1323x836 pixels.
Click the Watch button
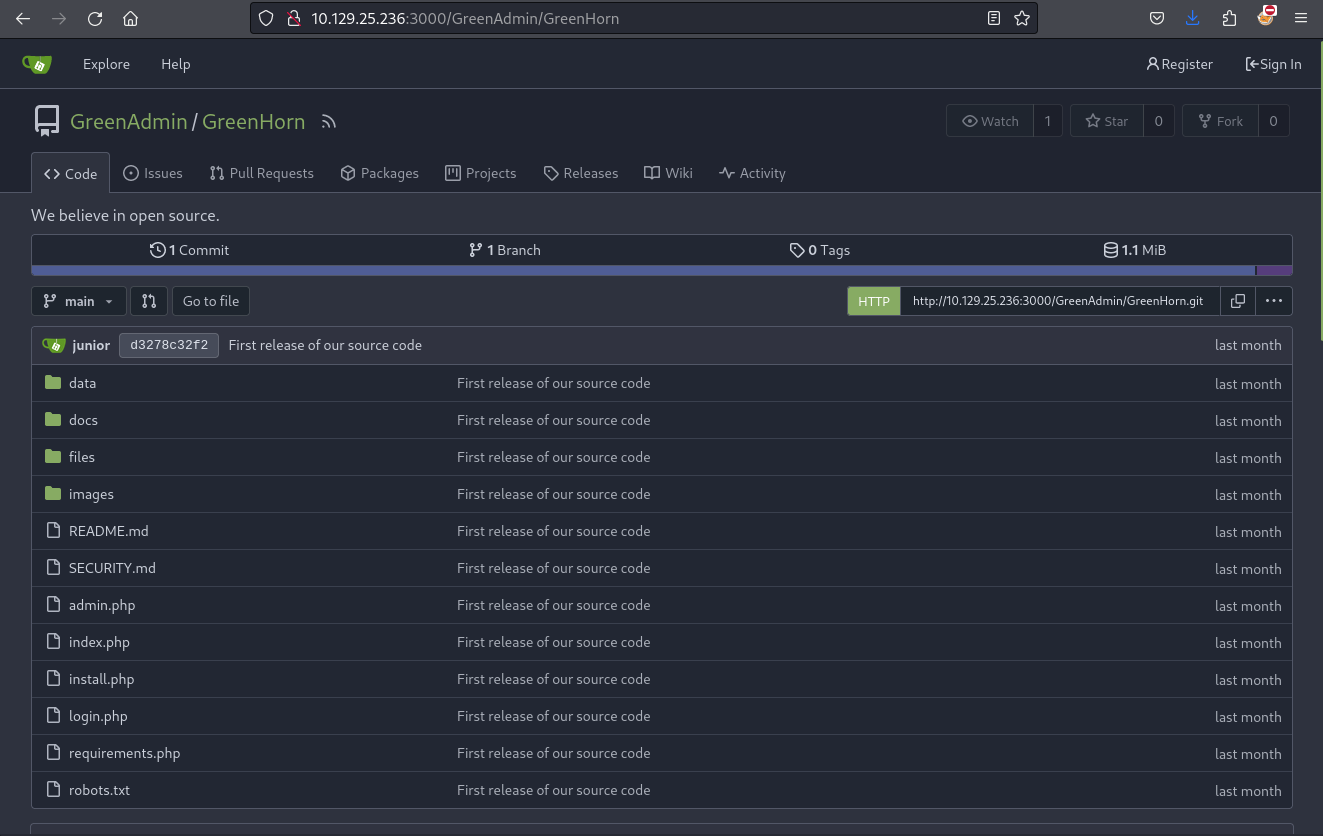coord(990,121)
